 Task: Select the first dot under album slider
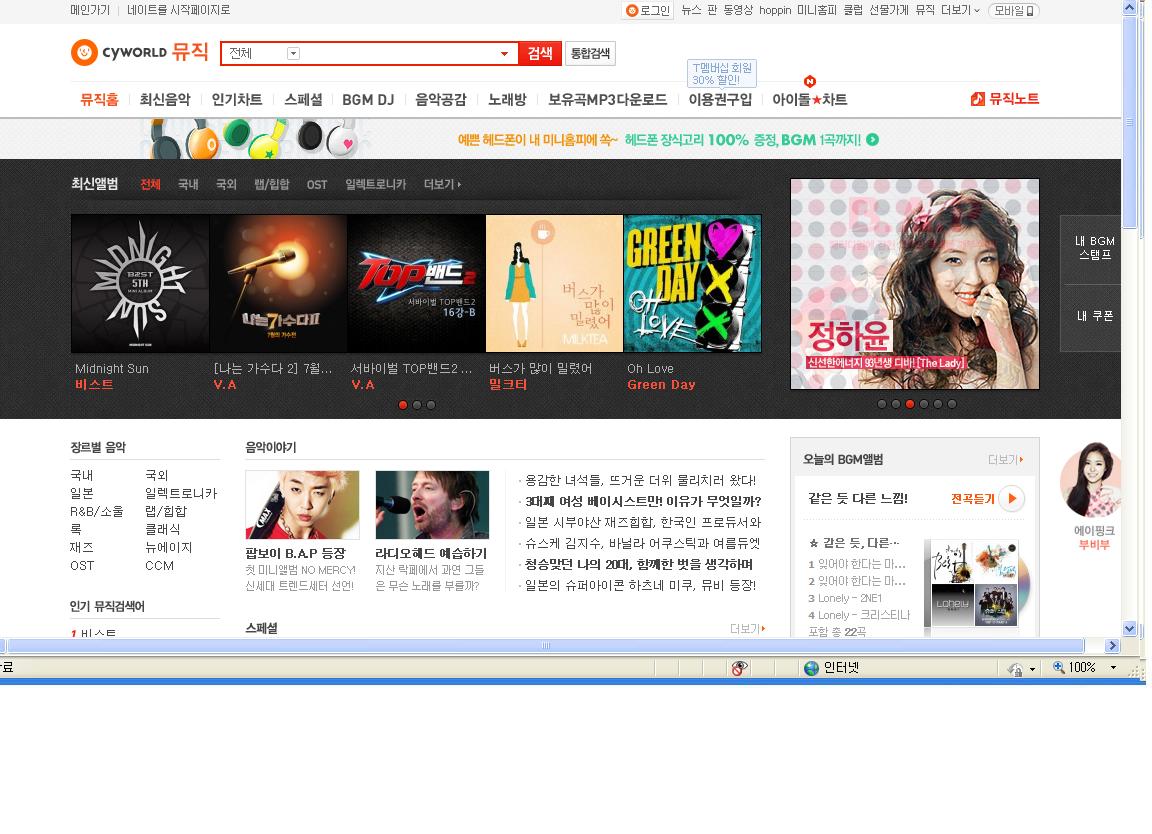pyautogui.click(x=403, y=405)
